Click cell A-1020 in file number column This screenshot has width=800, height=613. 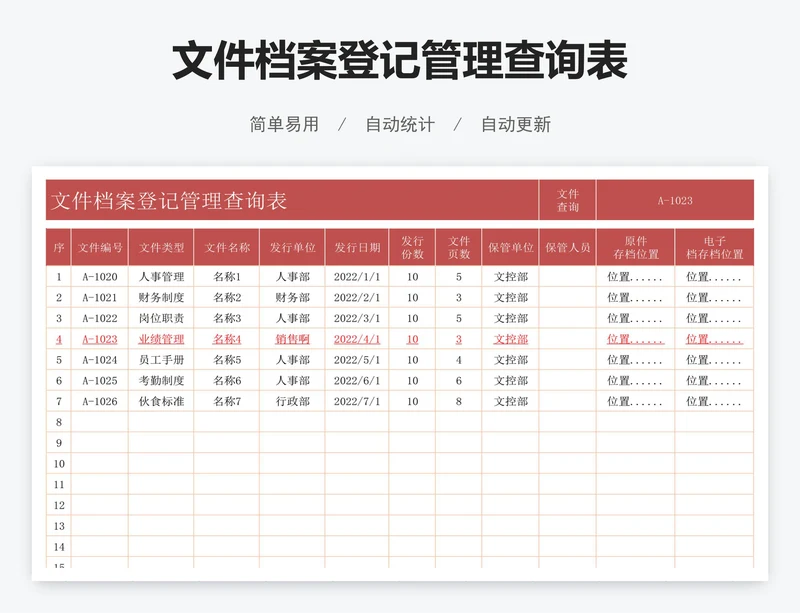(x=100, y=277)
